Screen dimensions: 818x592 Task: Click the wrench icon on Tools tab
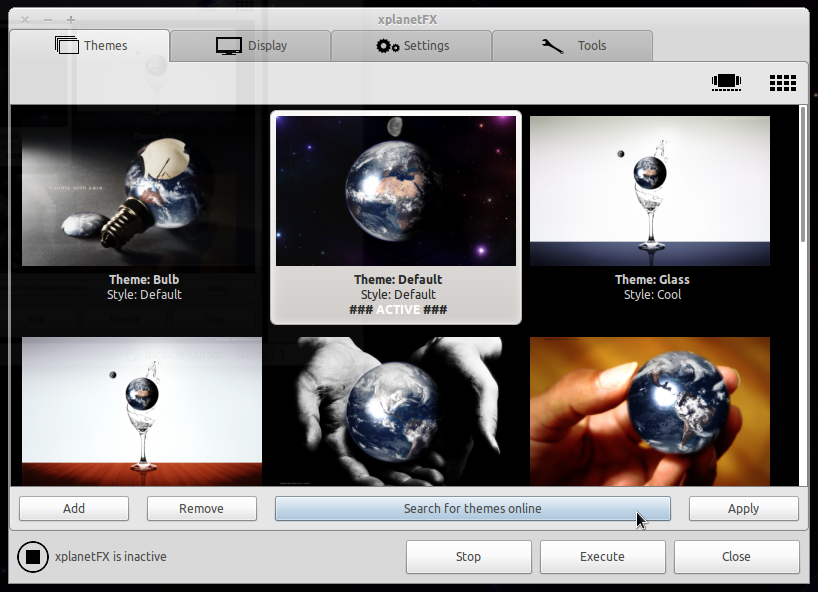coord(552,46)
